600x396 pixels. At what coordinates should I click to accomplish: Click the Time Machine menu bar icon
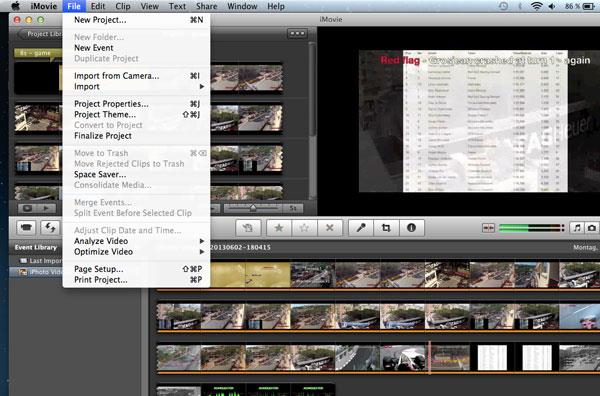504,6
